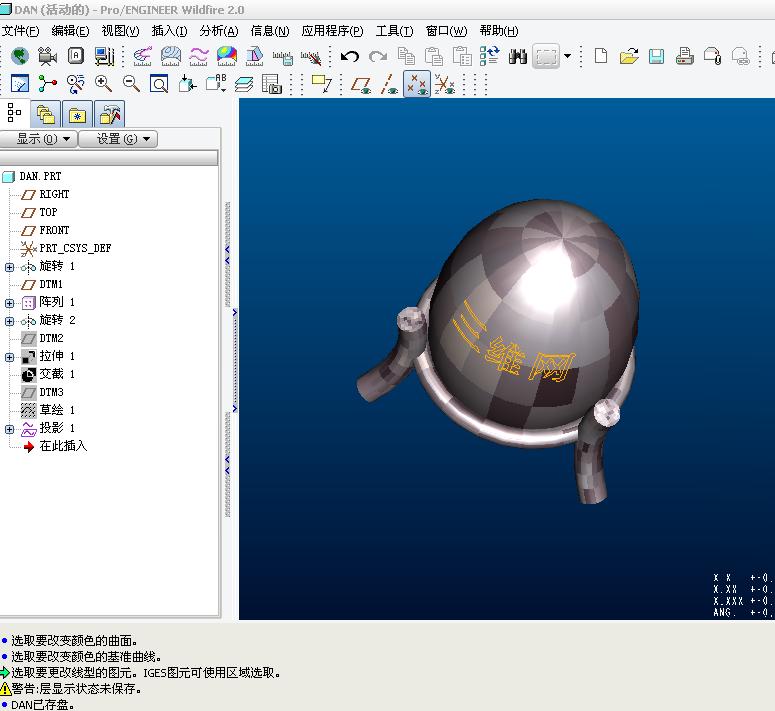Click the Open folder icon

pos(629,56)
